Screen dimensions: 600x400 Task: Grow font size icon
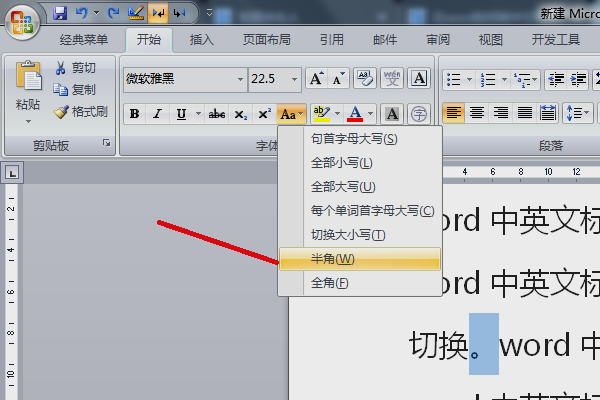click(316, 78)
